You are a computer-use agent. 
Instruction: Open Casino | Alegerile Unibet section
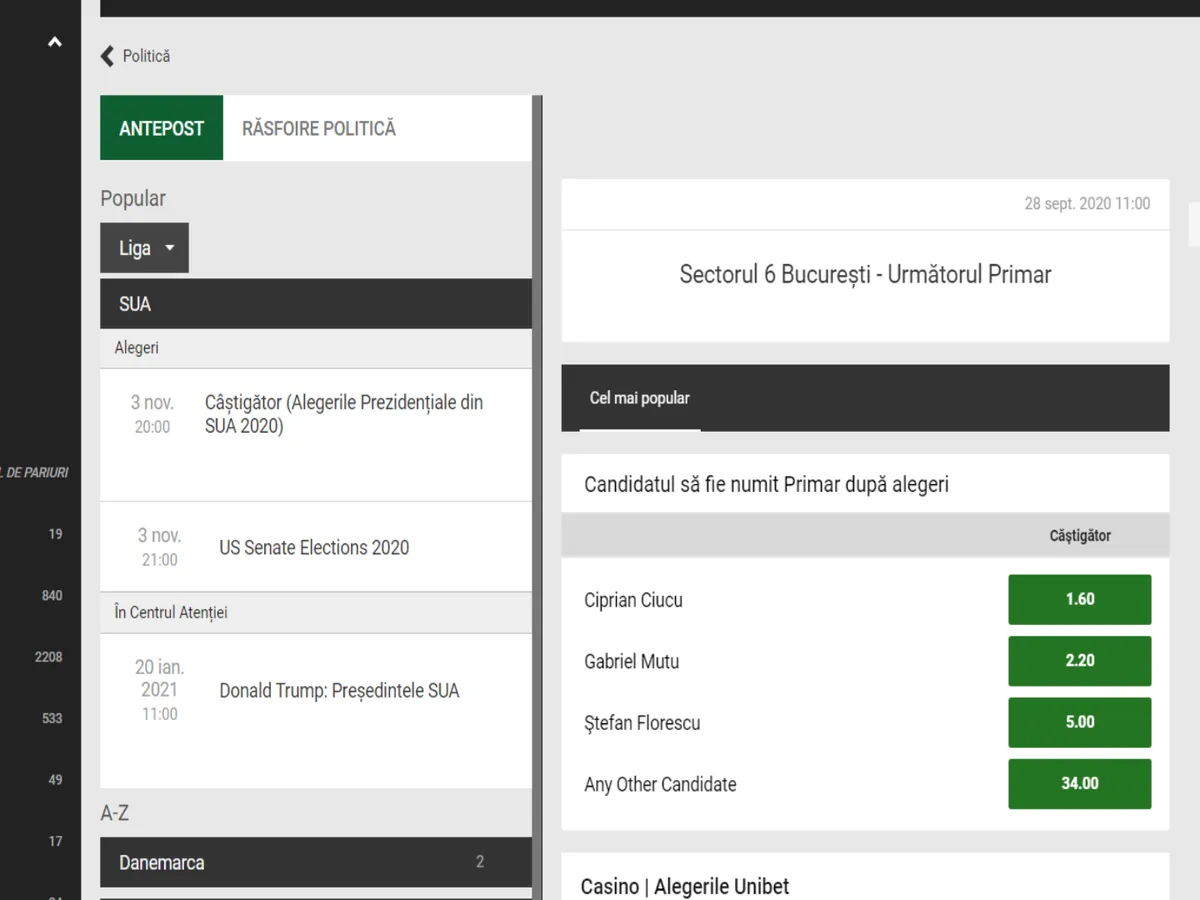[685, 886]
